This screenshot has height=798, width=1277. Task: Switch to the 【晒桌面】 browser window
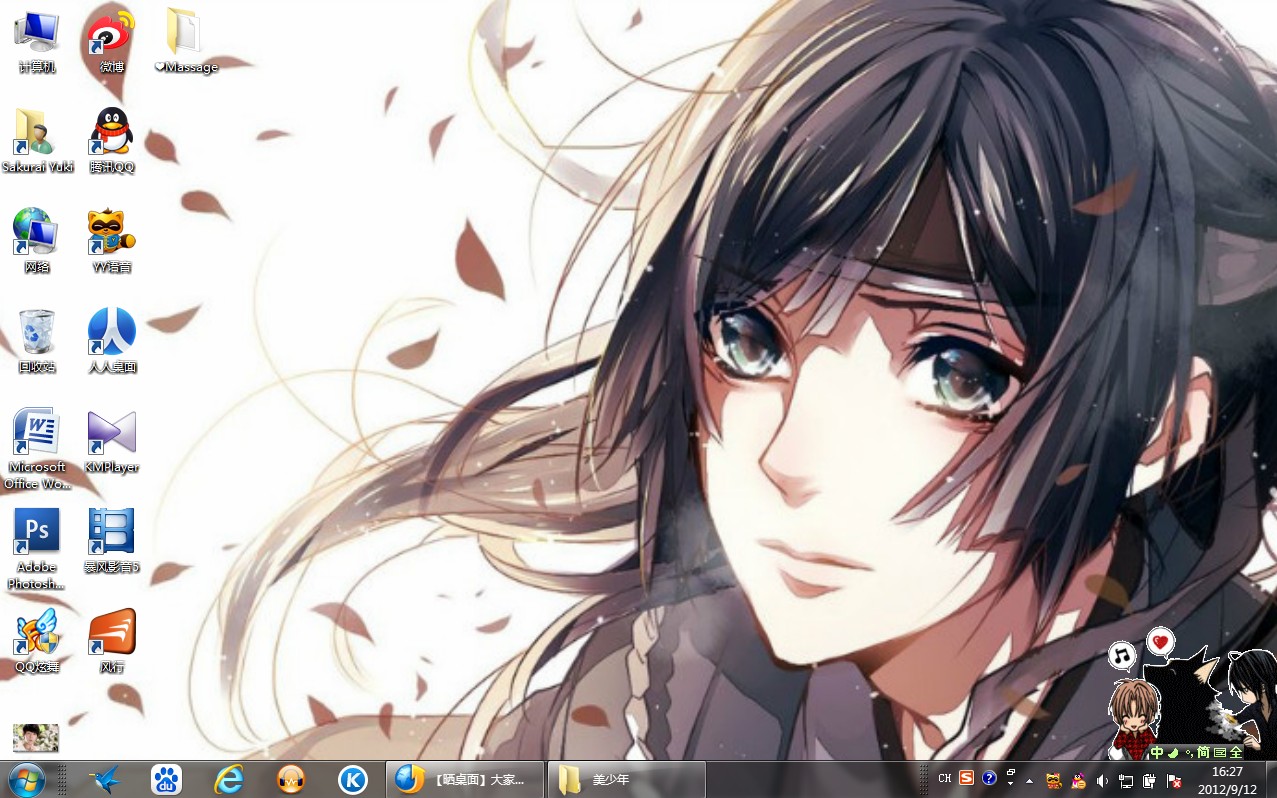click(465, 779)
